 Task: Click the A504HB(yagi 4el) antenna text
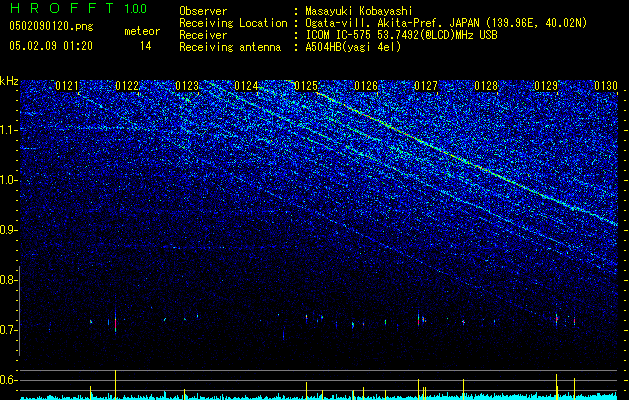pyautogui.click(x=353, y=47)
